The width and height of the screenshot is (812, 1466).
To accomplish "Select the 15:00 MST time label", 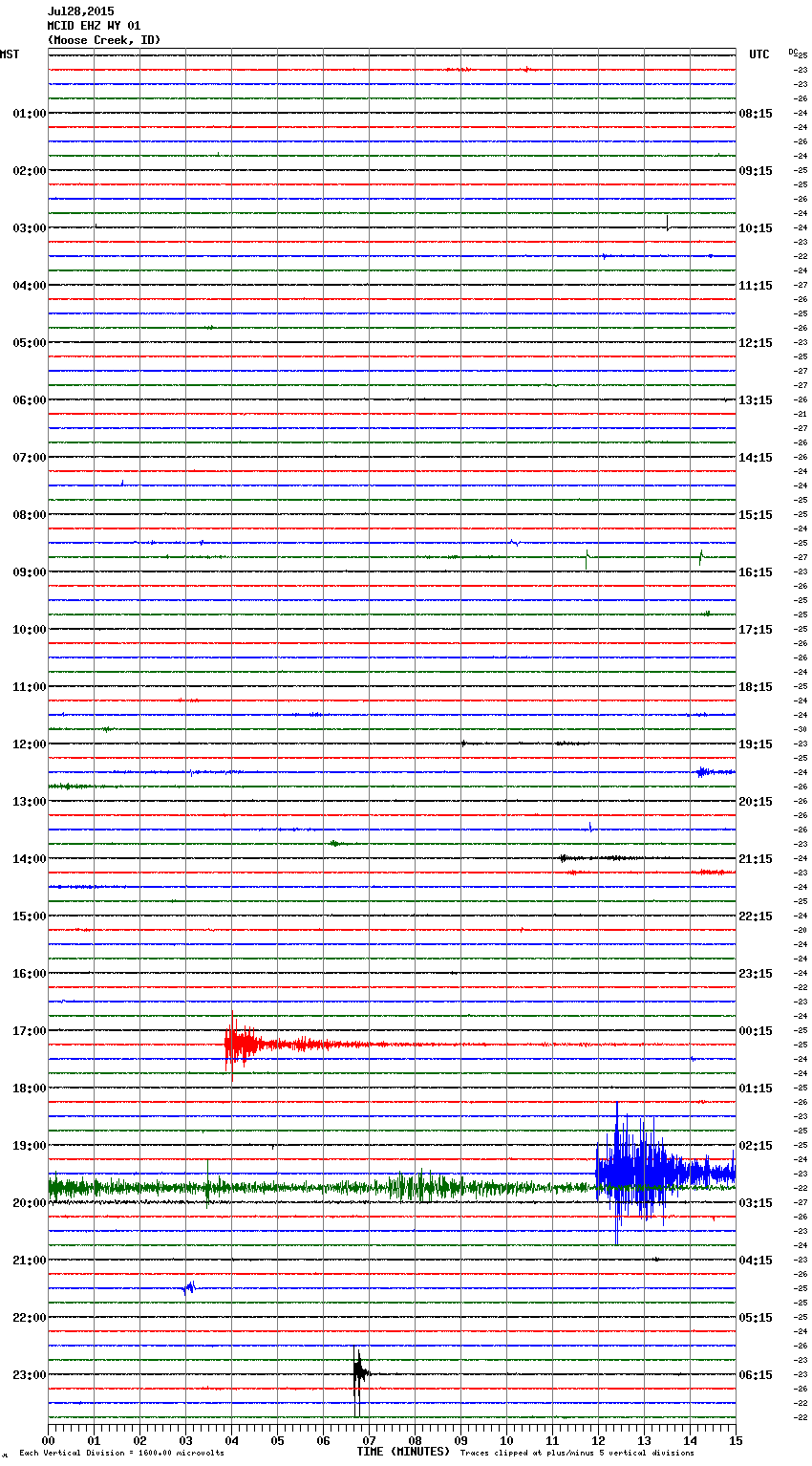I will pos(29,916).
